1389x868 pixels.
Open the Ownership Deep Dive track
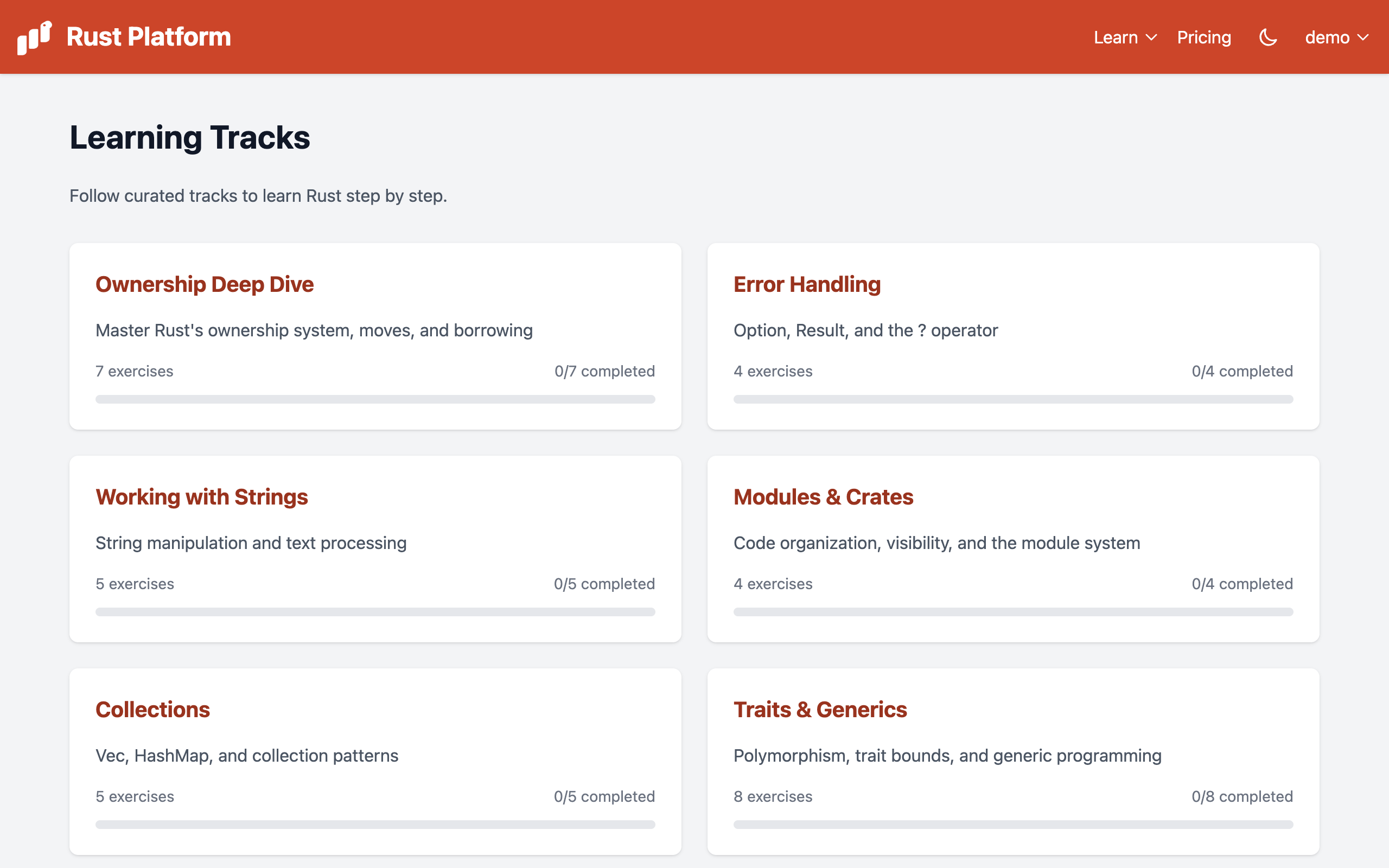click(205, 284)
